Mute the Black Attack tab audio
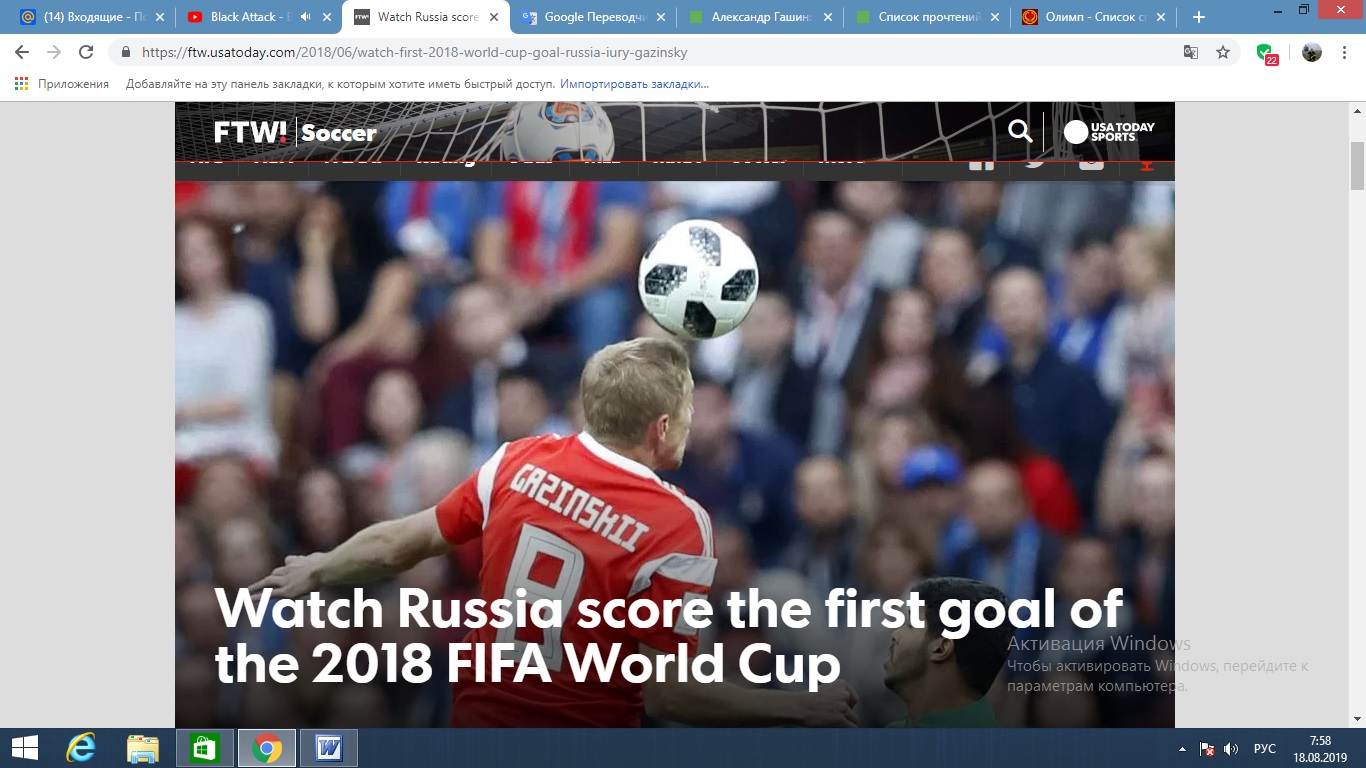This screenshot has width=1366, height=768. [304, 17]
